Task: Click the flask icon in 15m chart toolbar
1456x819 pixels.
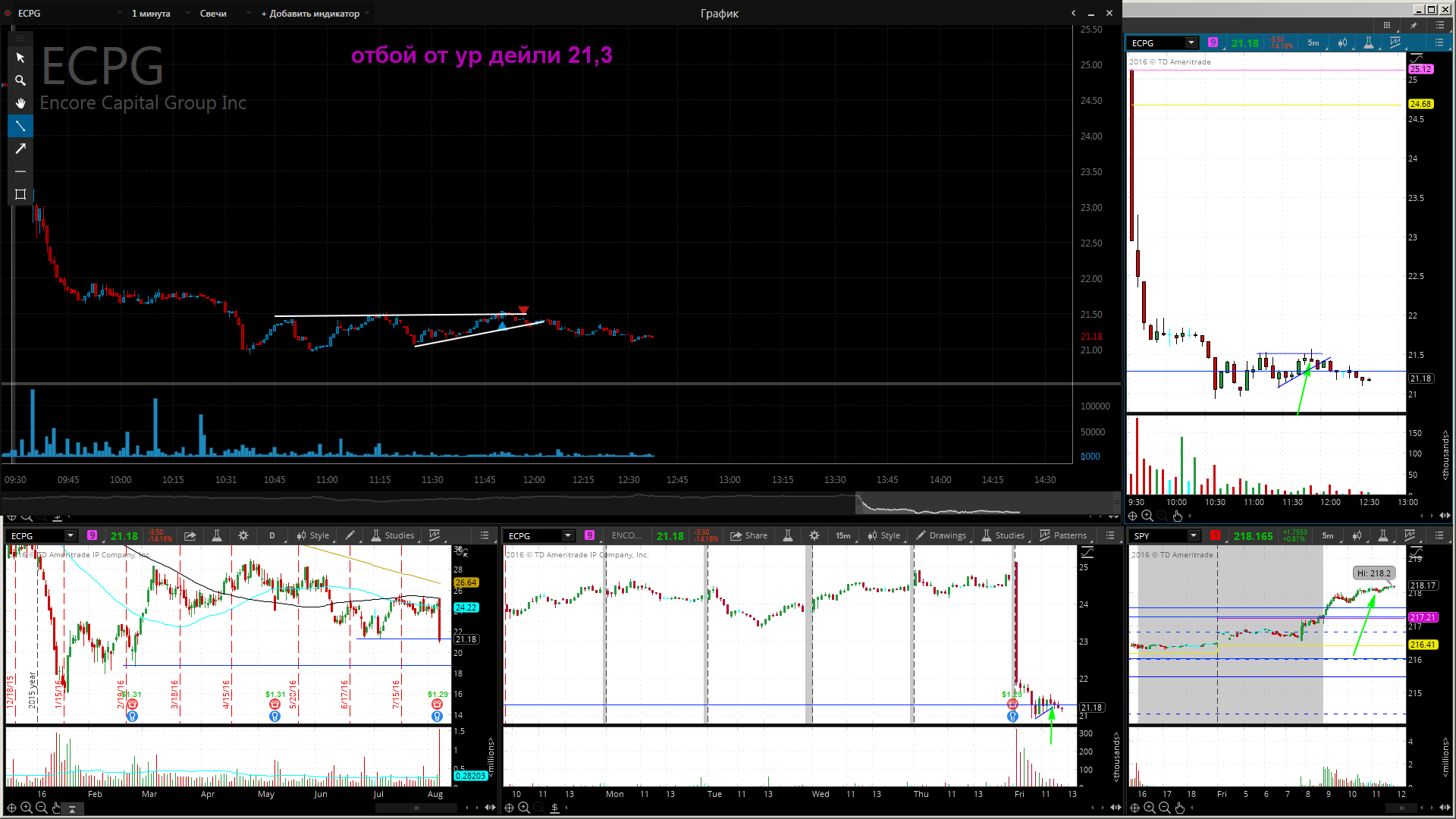Action: (x=788, y=535)
